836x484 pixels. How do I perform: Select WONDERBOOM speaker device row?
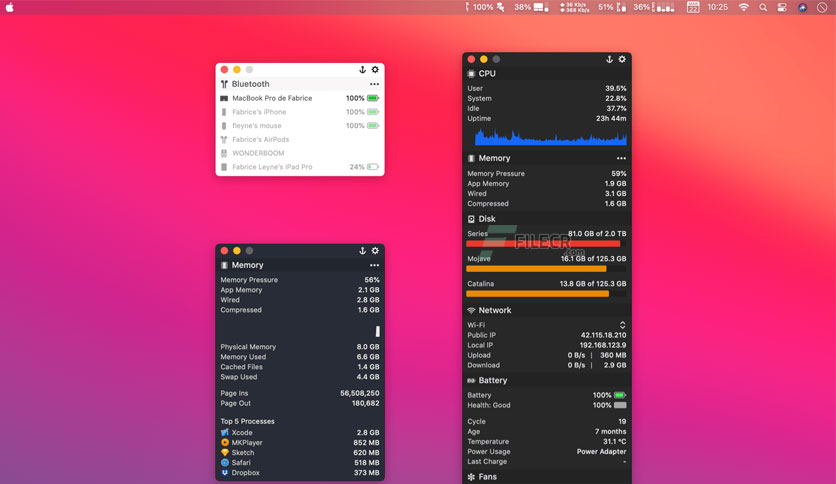click(300, 153)
